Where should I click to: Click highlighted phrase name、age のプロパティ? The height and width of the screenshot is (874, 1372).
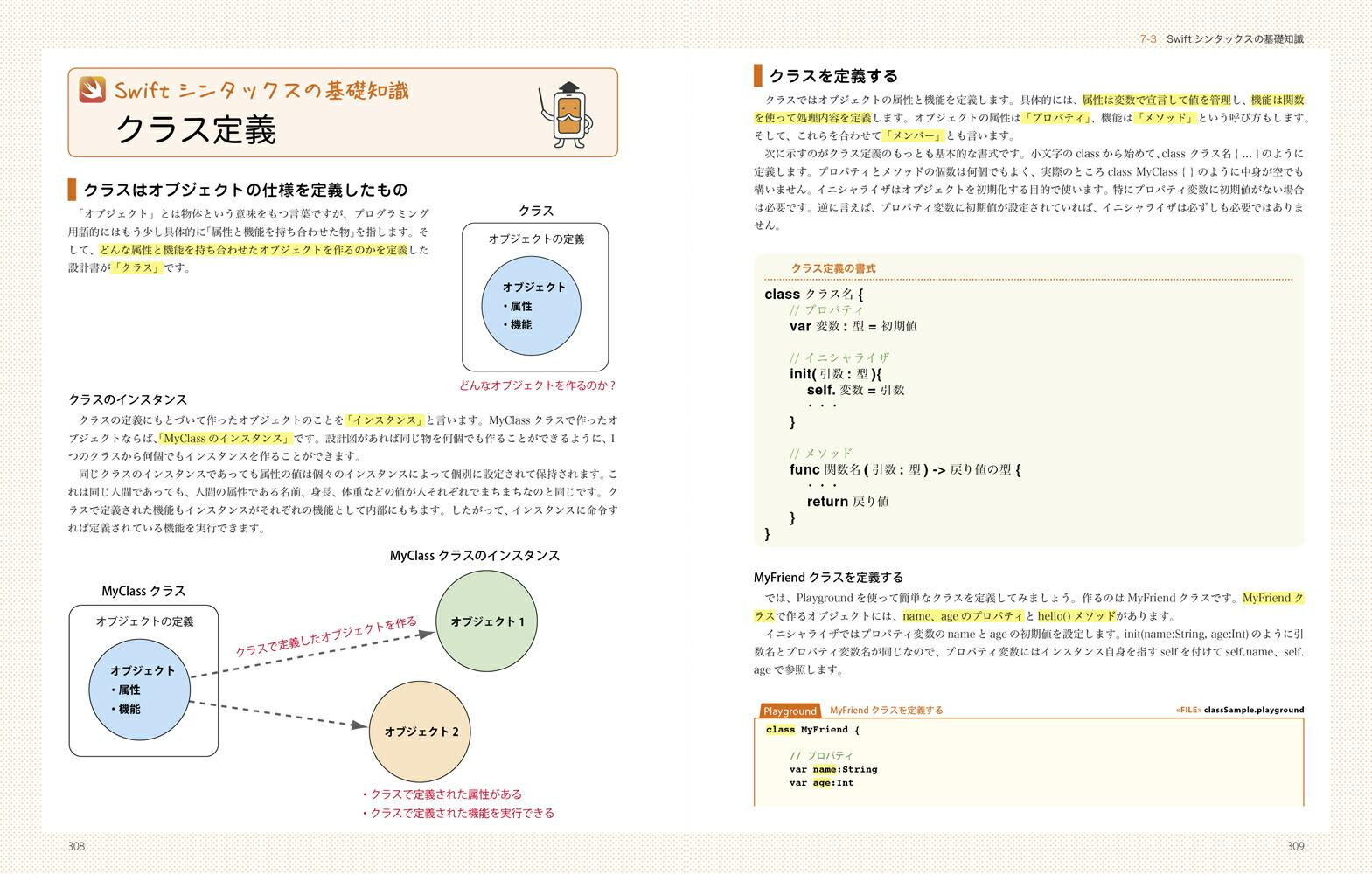(x=963, y=616)
